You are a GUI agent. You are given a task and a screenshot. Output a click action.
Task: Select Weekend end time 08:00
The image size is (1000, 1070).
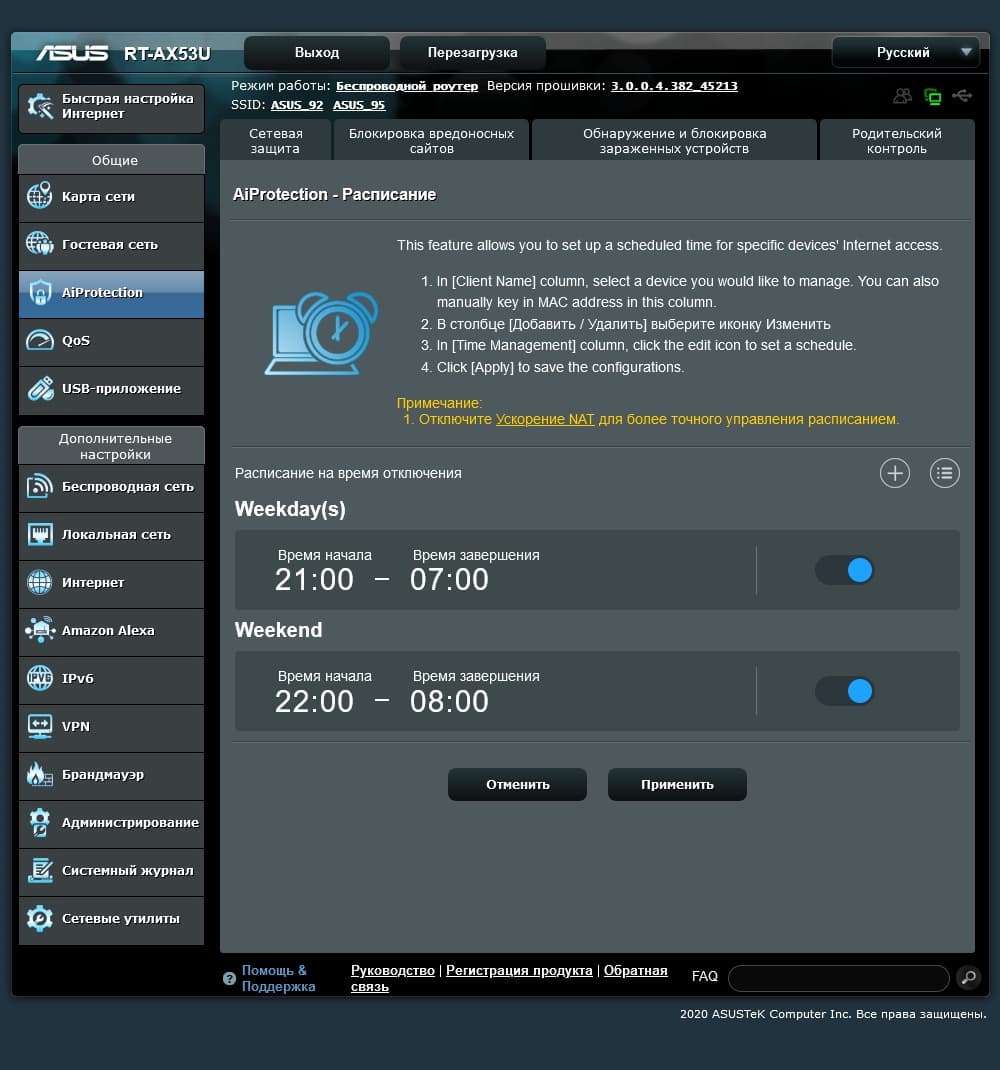[x=449, y=702]
